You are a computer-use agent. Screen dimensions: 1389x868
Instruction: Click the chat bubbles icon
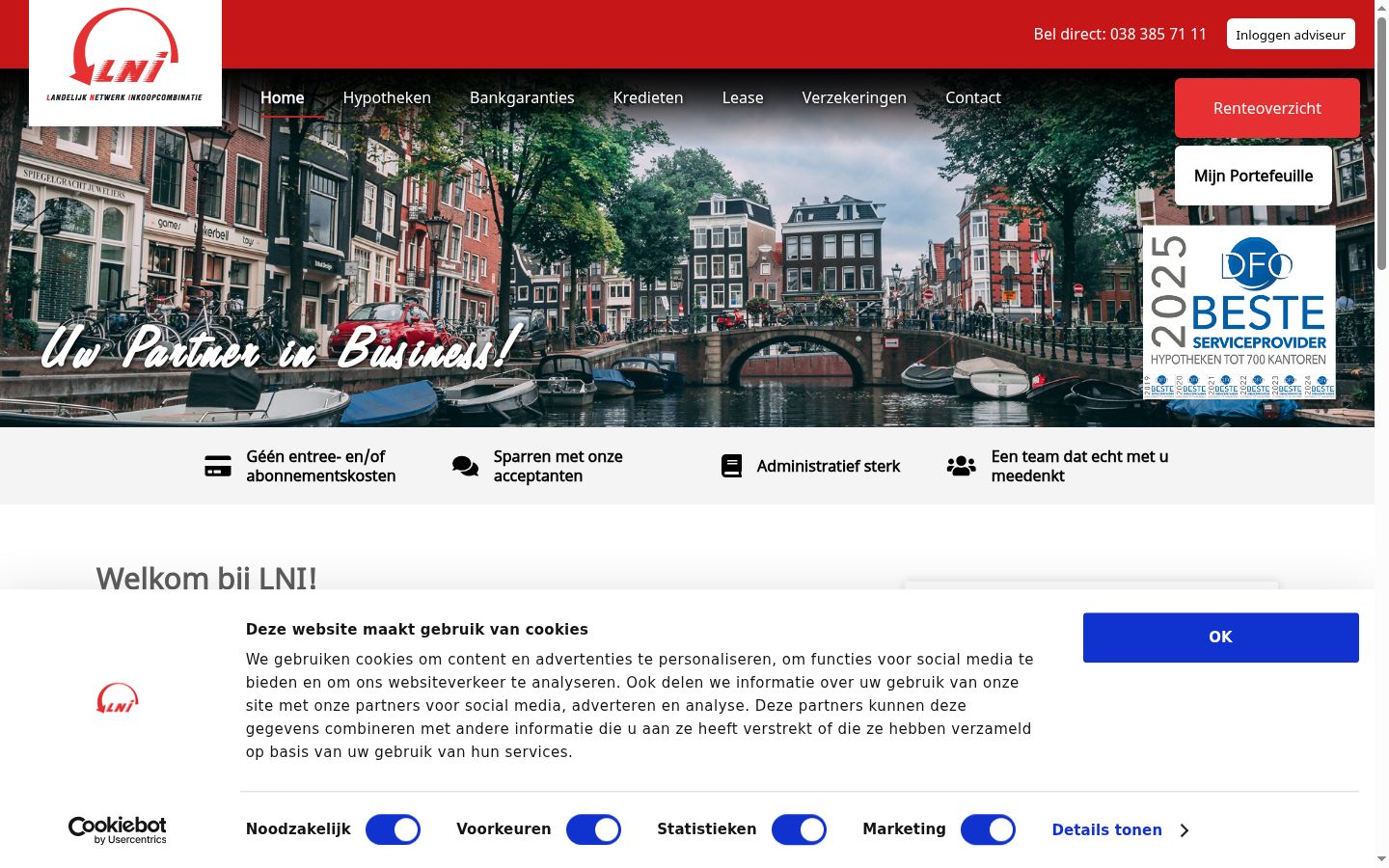tap(465, 466)
